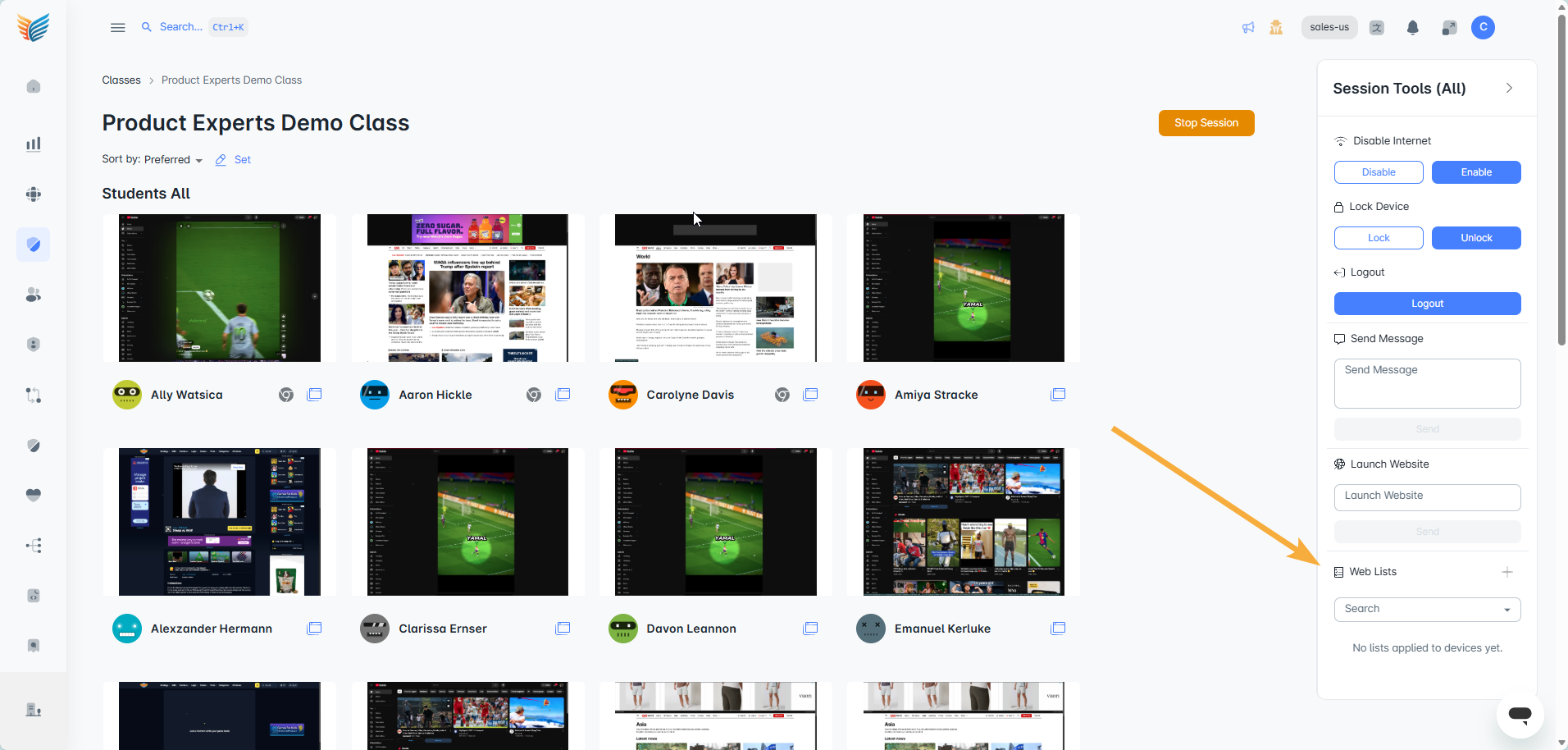Open the Web Lists search dropdown
The height and width of the screenshot is (750, 1568).
point(1427,609)
